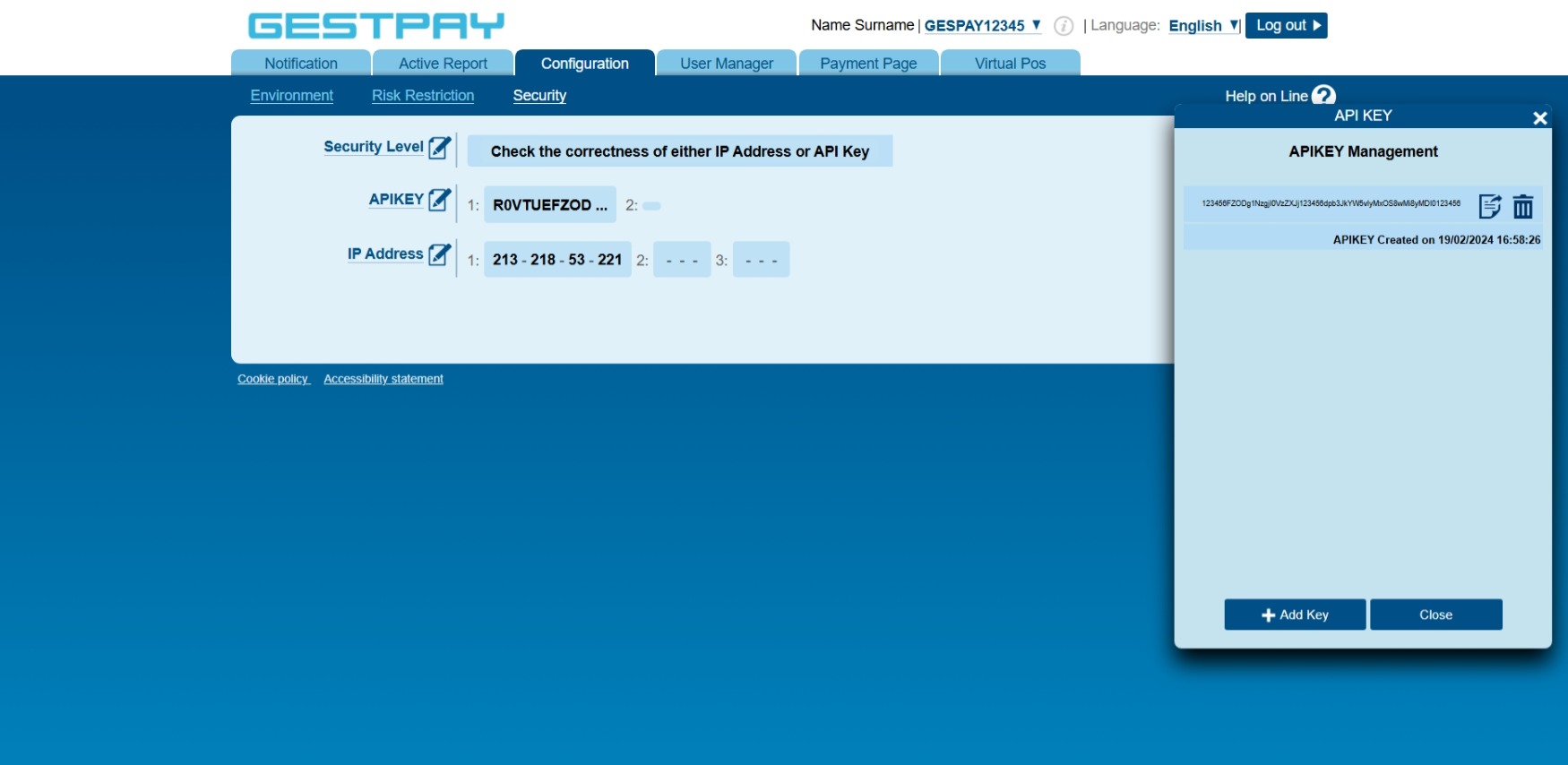Click the APIKEY Management heading
The width and height of the screenshot is (1568, 765).
click(1363, 151)
